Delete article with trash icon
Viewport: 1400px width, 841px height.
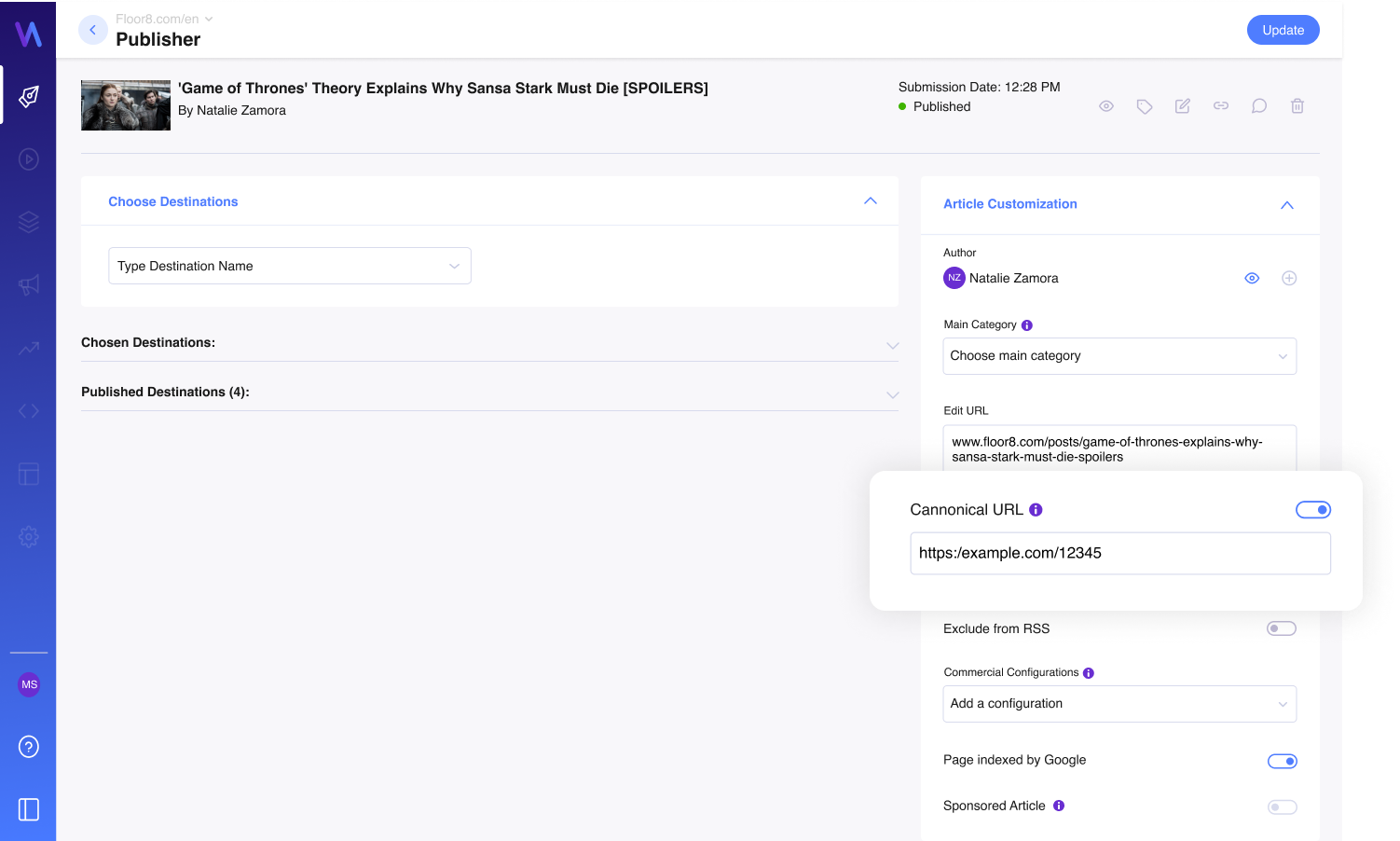tap(1297, 106)
